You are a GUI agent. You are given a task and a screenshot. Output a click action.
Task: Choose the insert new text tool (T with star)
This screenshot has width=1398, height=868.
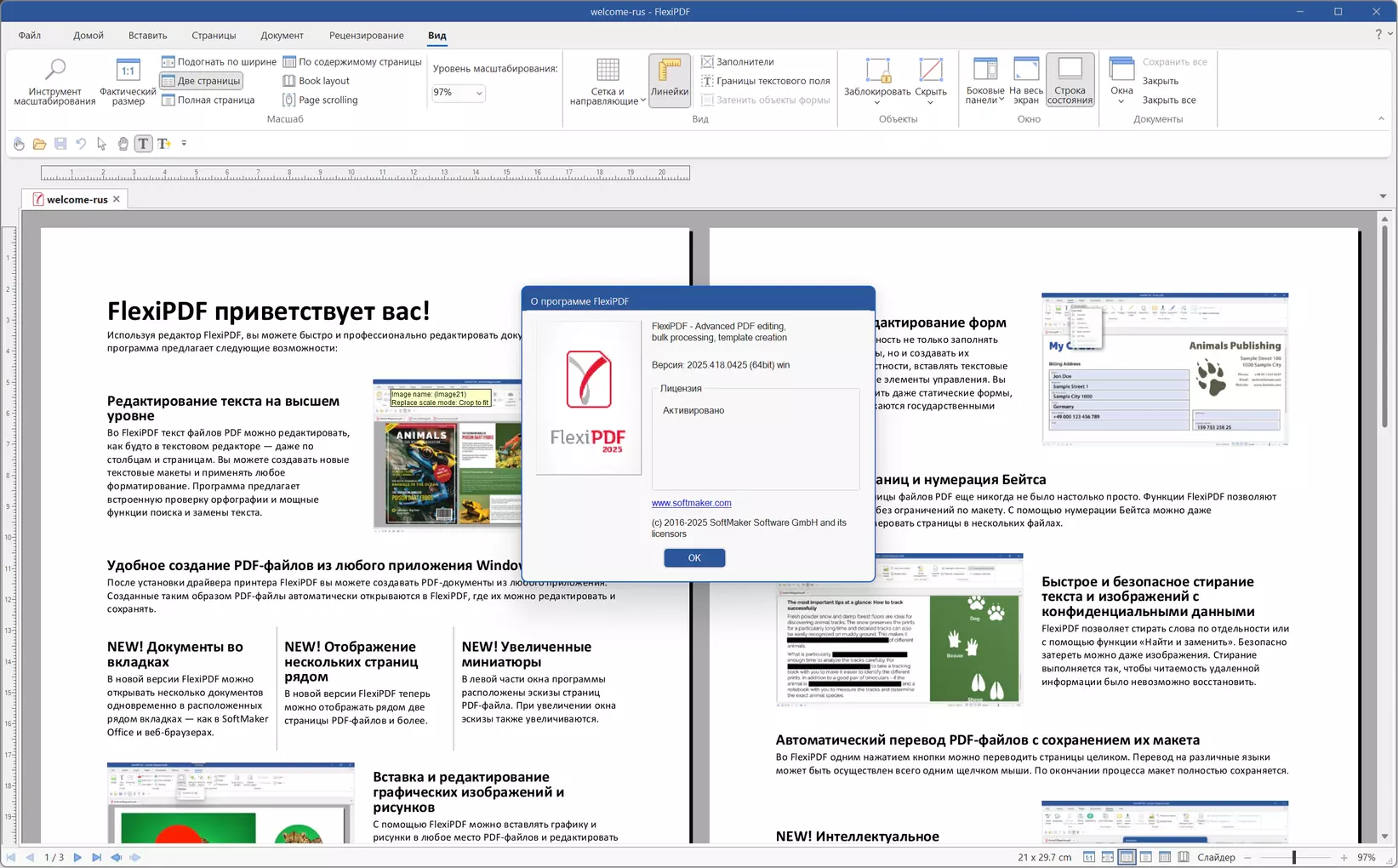pos(164,144)
